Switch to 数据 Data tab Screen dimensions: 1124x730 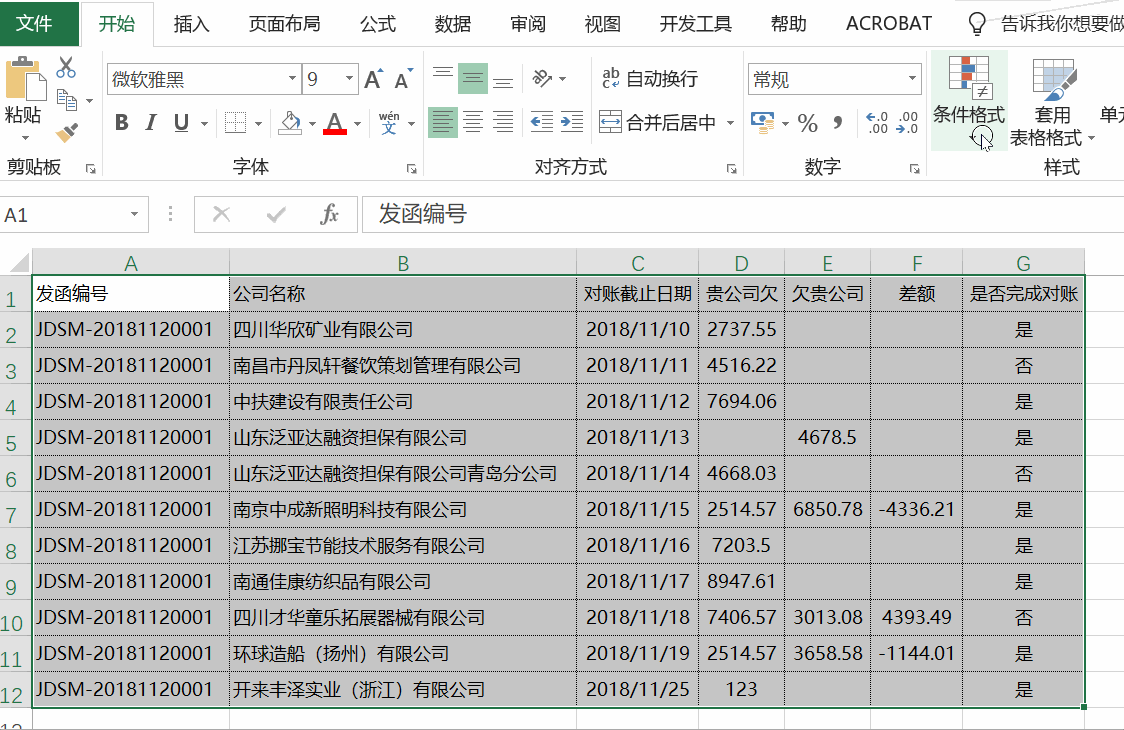(452, 24)
